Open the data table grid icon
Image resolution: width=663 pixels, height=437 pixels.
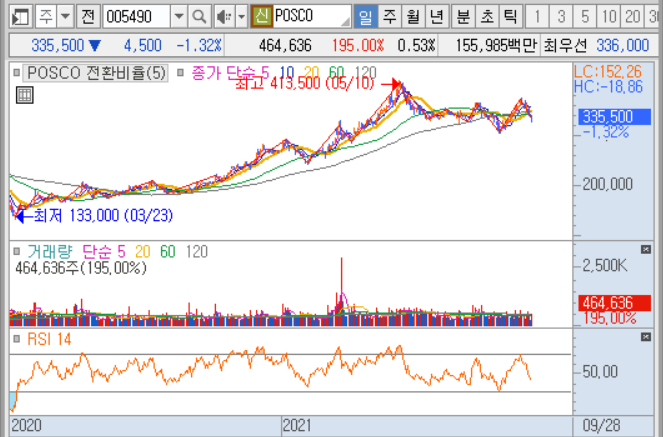coord(25,95)
